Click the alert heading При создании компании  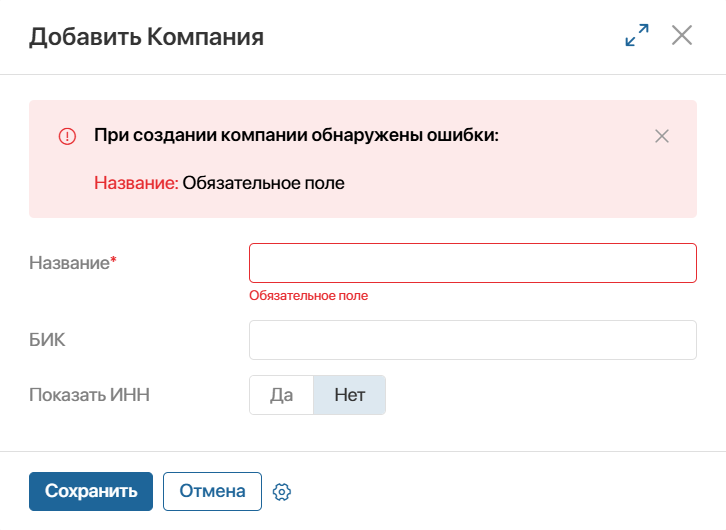[x=296, y=135]
